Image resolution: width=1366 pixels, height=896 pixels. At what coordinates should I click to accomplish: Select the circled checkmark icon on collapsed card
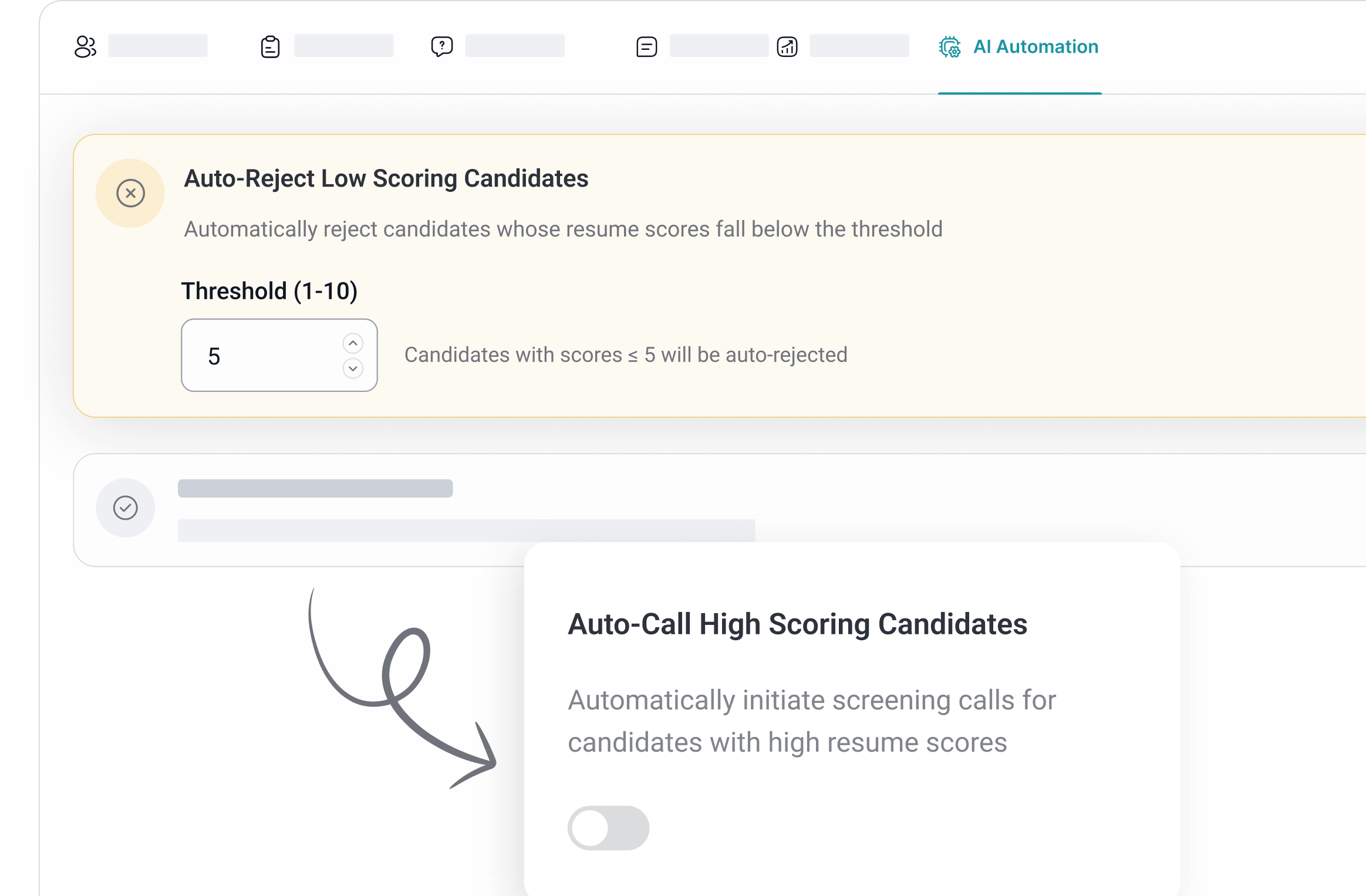[x=125, y=507]
